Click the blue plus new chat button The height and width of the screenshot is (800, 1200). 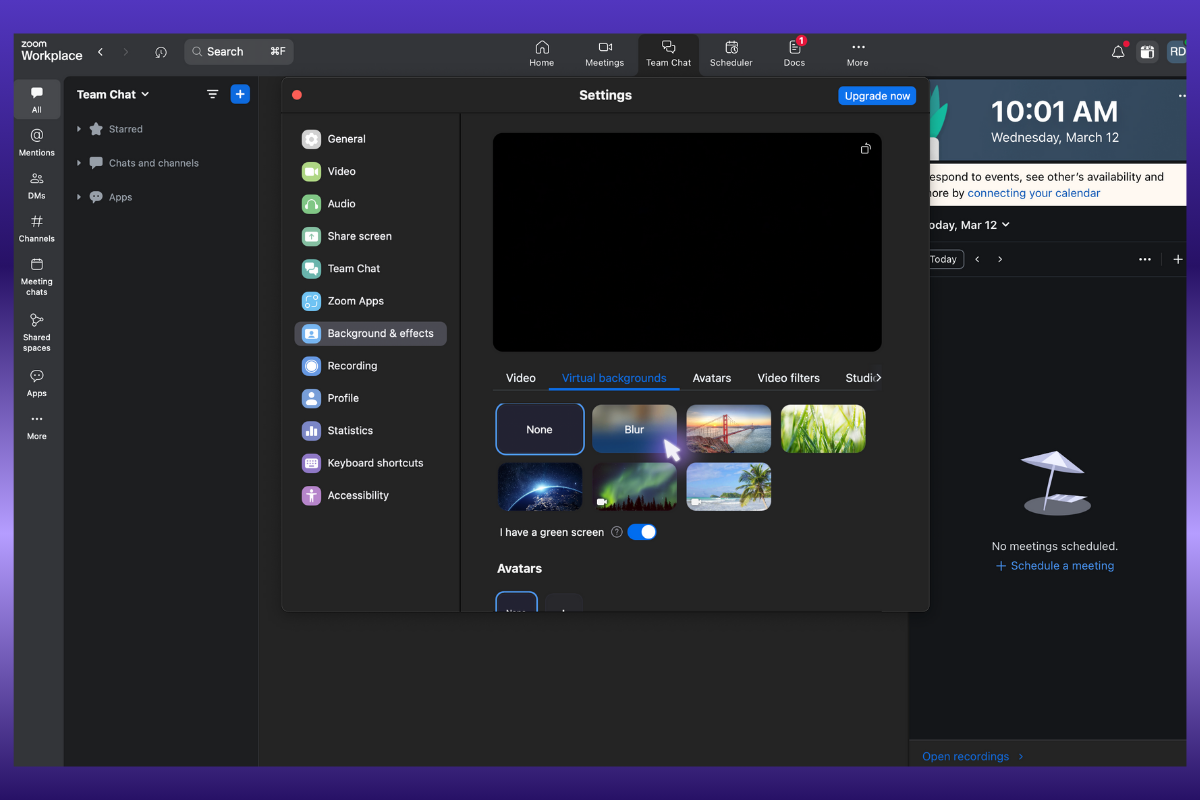240,94
